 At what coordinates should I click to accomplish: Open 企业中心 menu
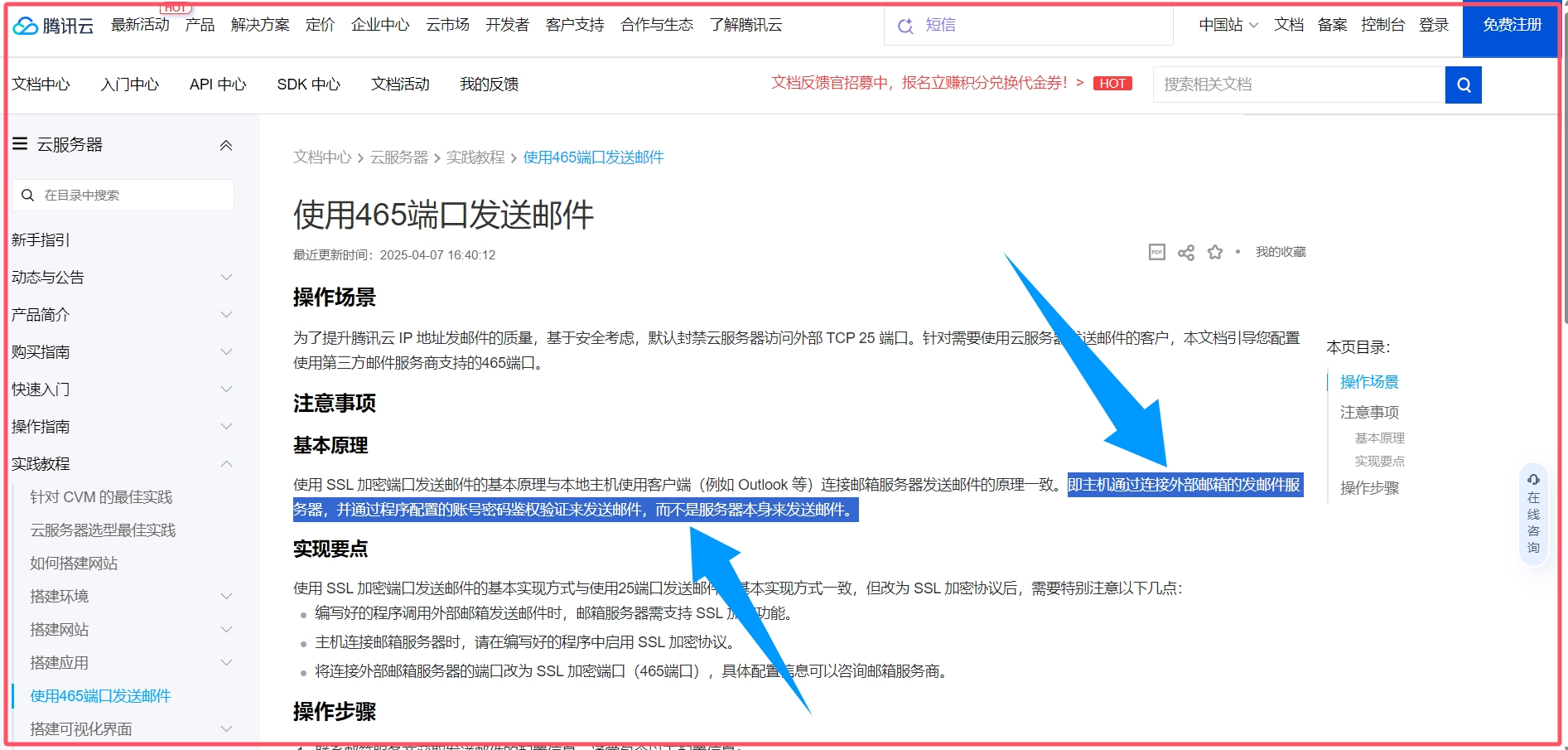(x=380, y=25)
